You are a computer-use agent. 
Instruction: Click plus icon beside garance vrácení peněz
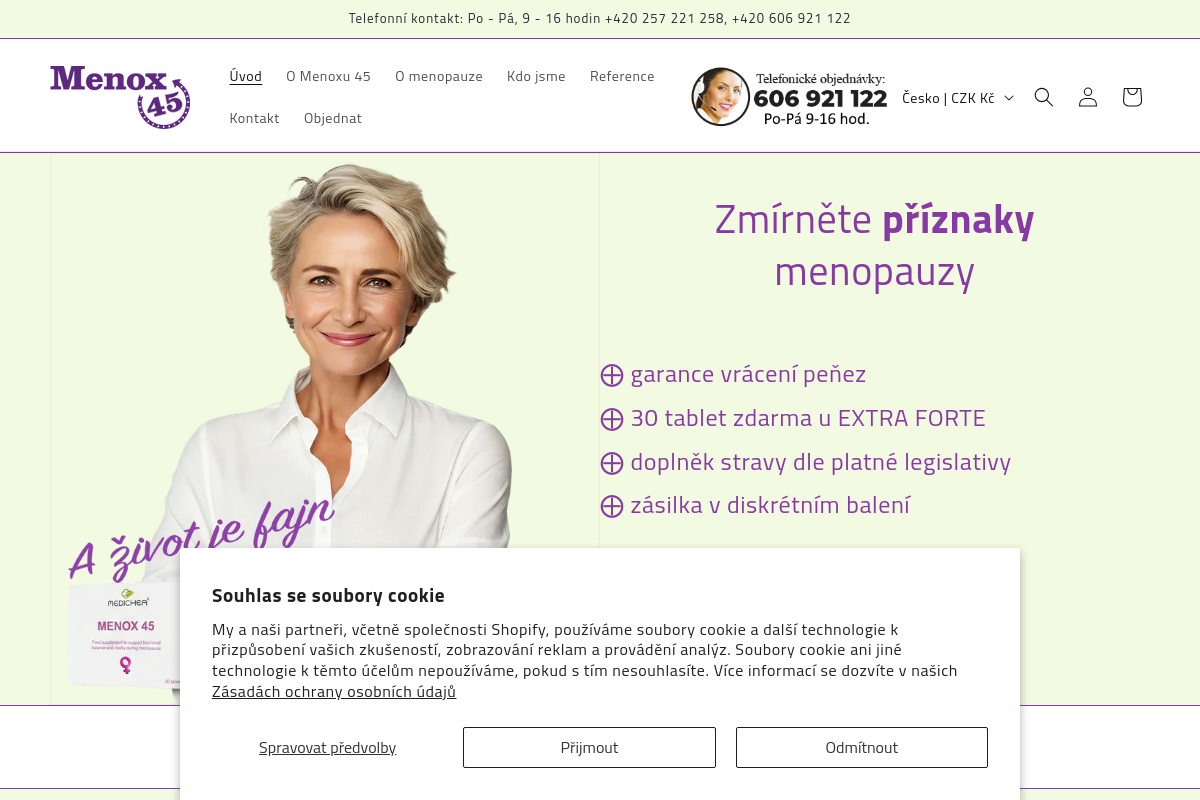pyautogui.click(x=612, y=375)
